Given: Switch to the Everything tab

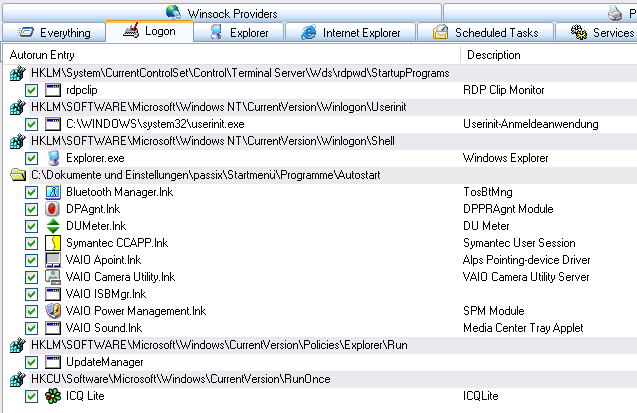Looking at the screenshot, I should (x=54, y=32).
